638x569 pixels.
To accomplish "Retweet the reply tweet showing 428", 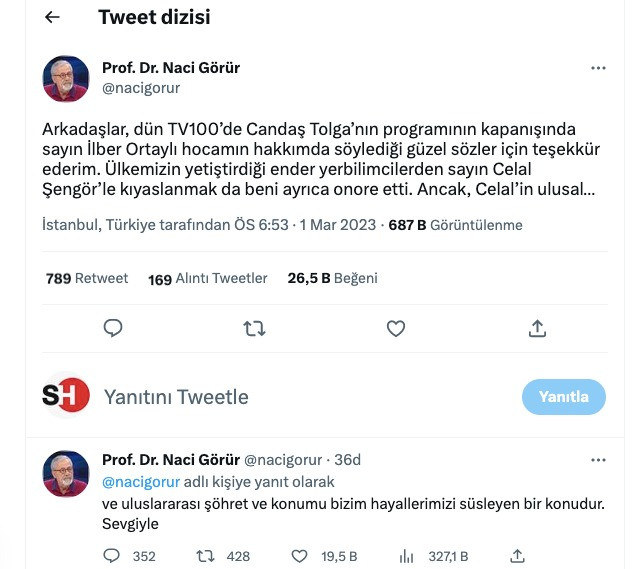I will tap(223, 556).
